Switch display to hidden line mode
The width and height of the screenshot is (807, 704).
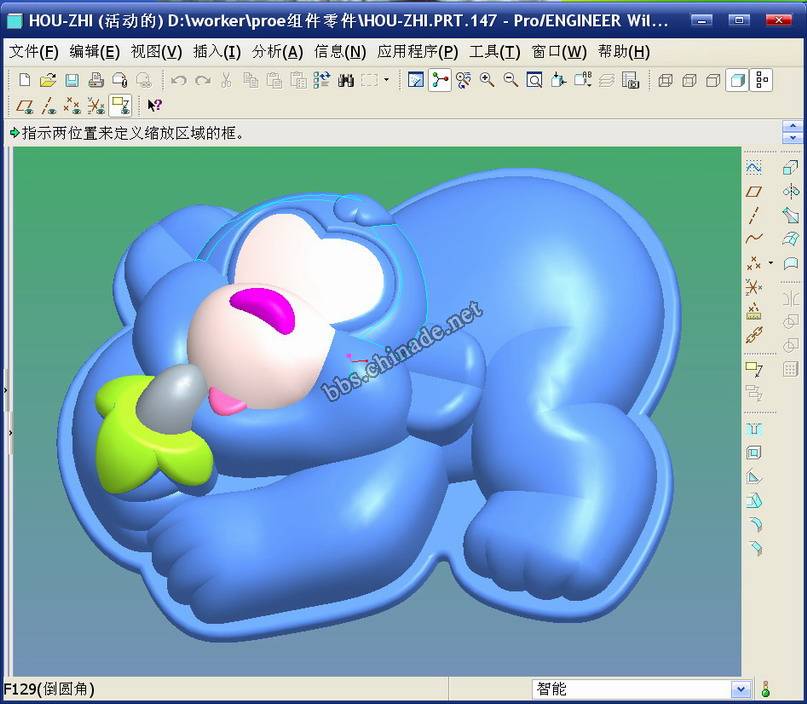pyautogui.click(x=689, y=80)
